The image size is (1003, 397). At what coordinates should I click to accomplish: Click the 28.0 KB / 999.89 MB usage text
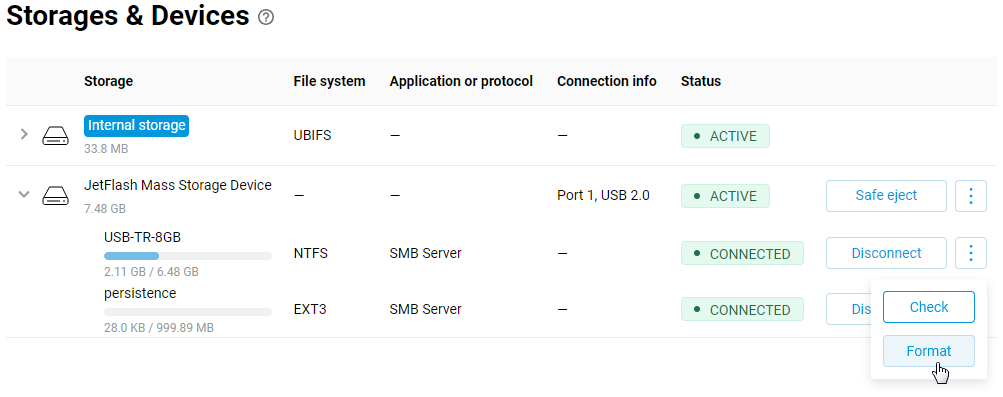click(159, 328)
